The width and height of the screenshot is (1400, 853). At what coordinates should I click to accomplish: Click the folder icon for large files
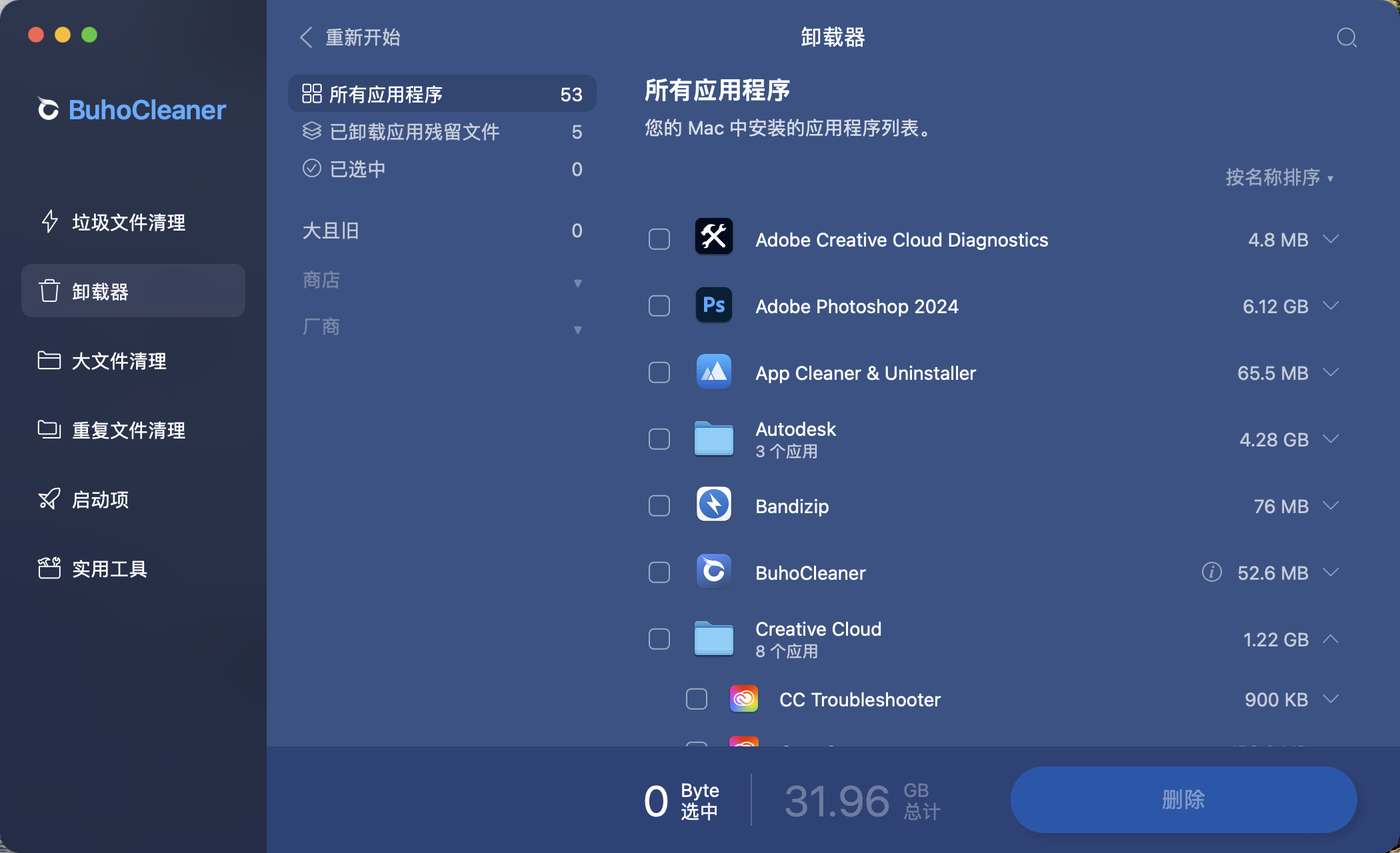pos(49,361)
